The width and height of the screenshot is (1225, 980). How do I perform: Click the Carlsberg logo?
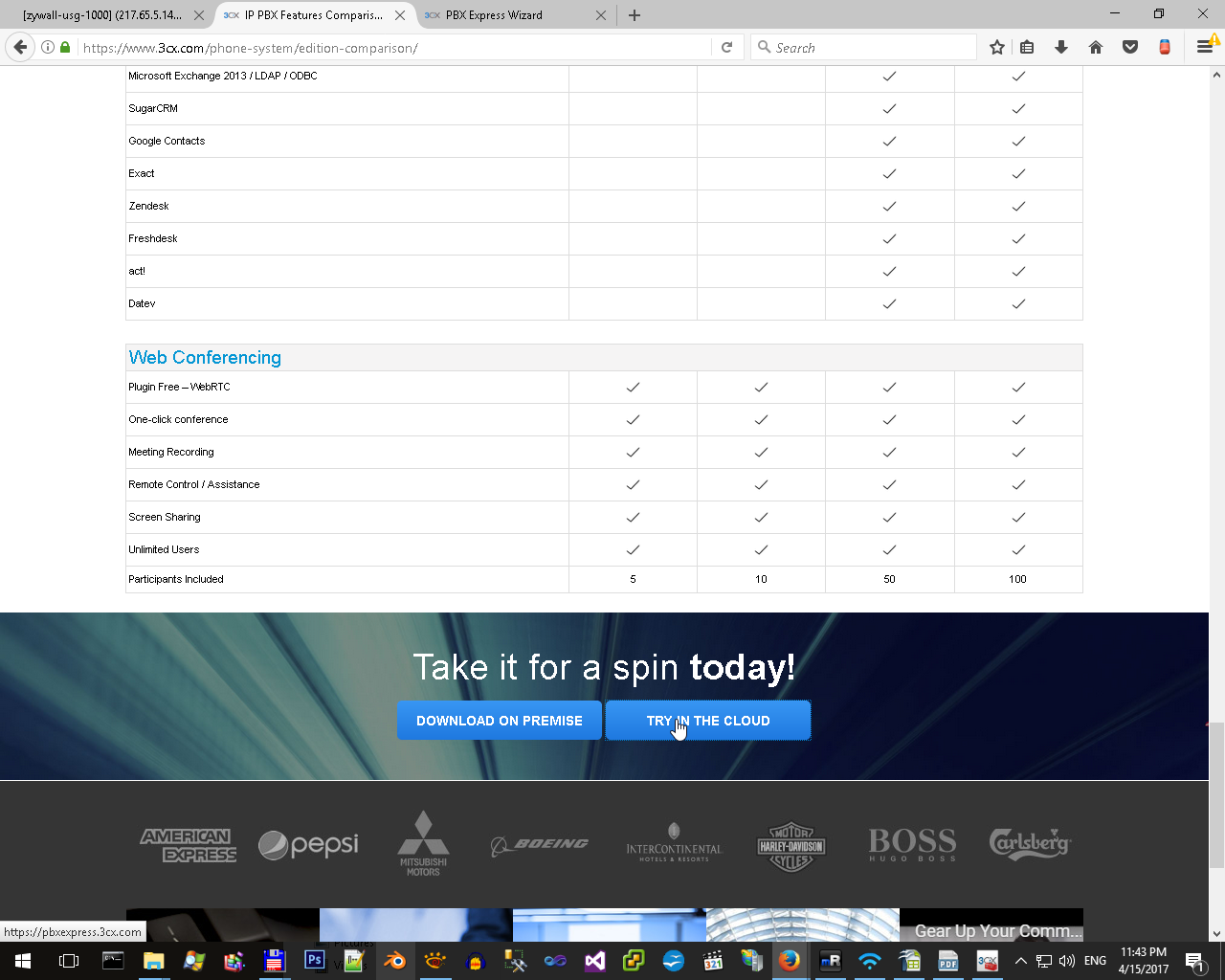pyautogui.click(x=1030, y=843)
